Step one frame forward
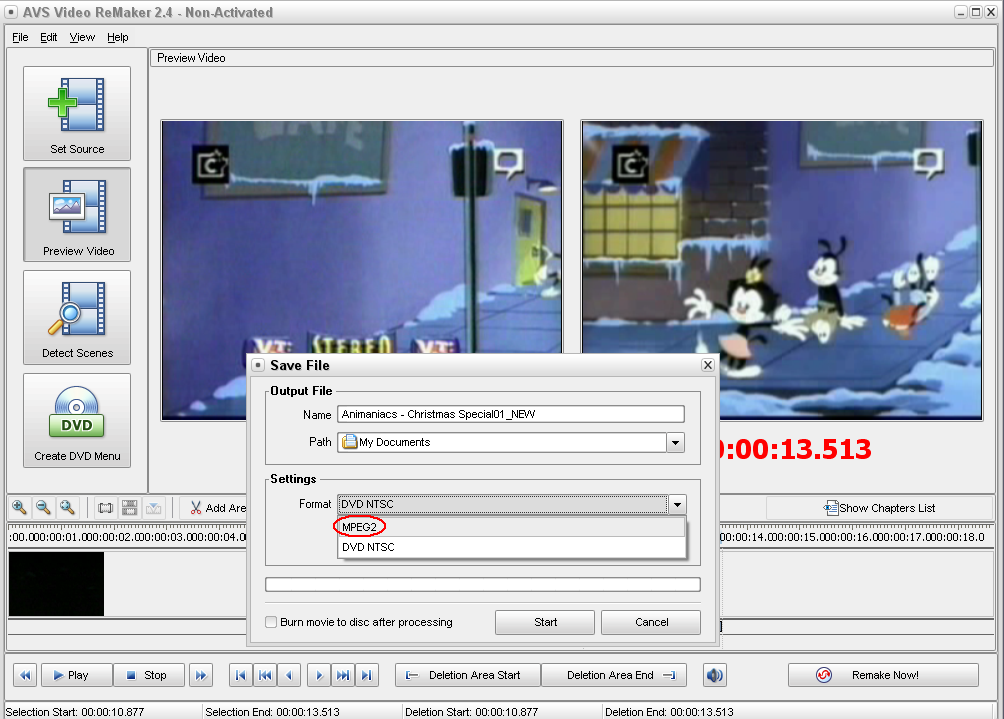The width and height of the screenshot is (1004, 719). [x=319, y=675]
